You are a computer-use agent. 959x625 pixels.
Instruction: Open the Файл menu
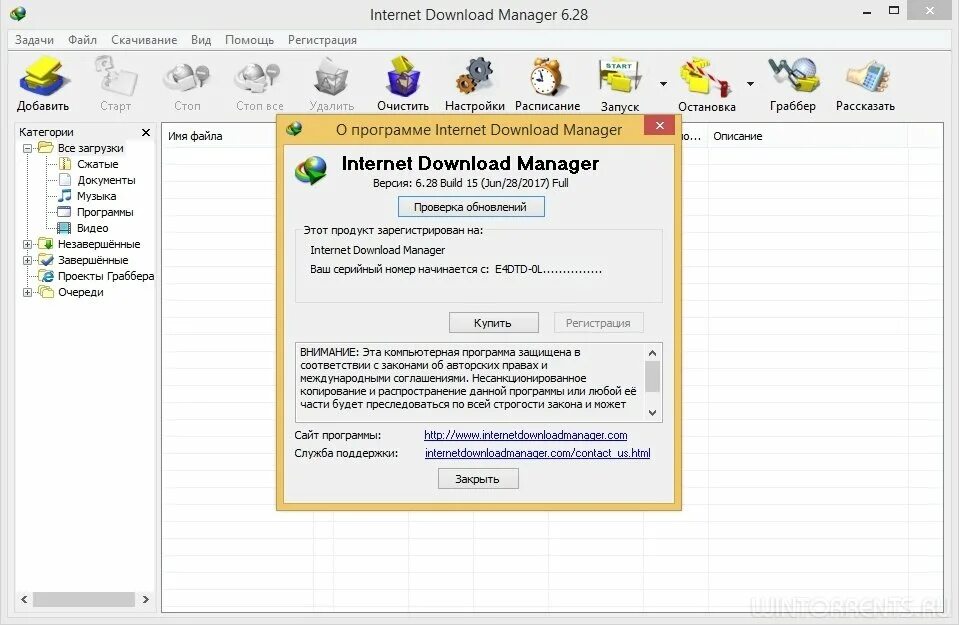82,40
